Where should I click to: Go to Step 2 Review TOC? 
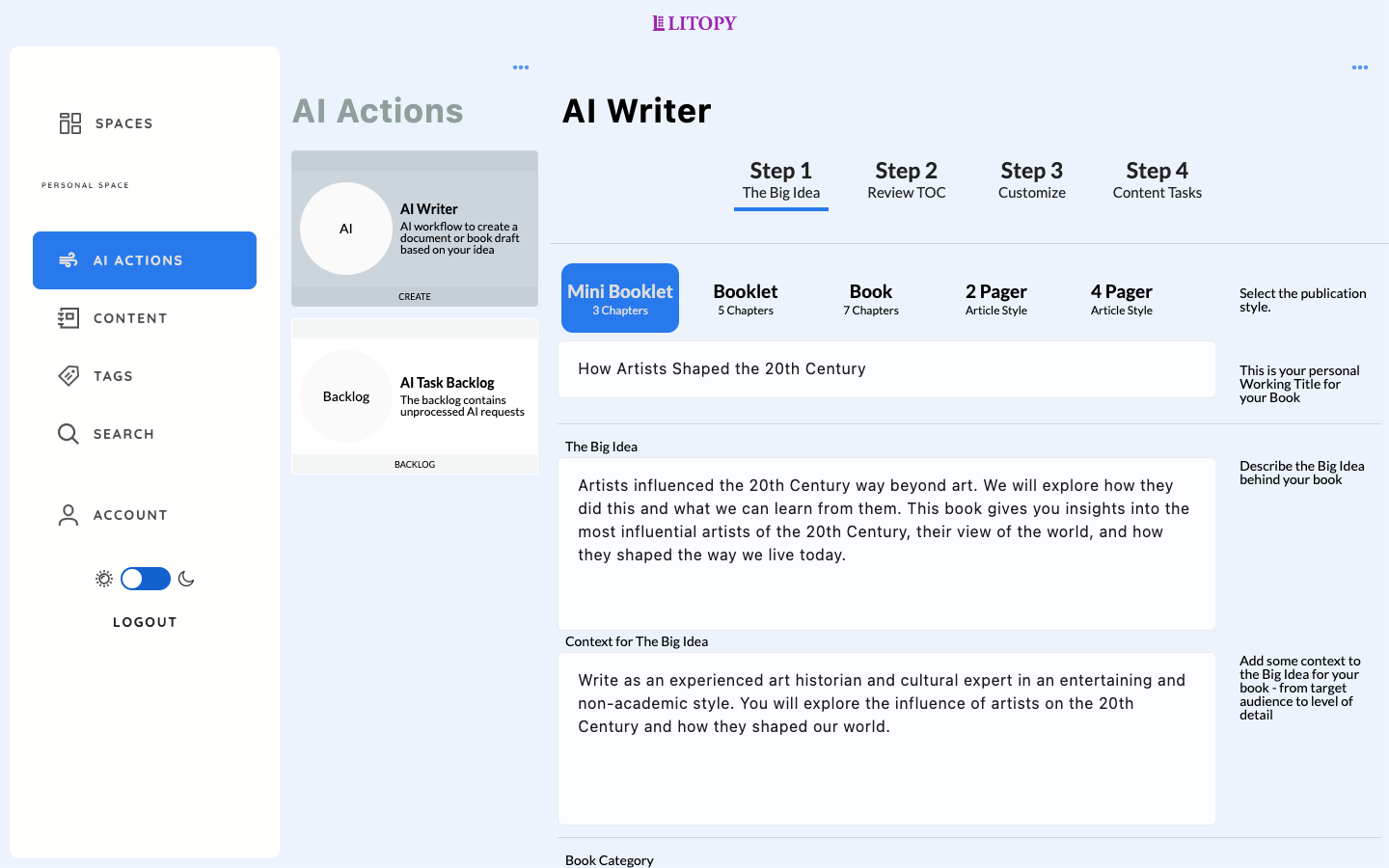click(x=906, y=180)
